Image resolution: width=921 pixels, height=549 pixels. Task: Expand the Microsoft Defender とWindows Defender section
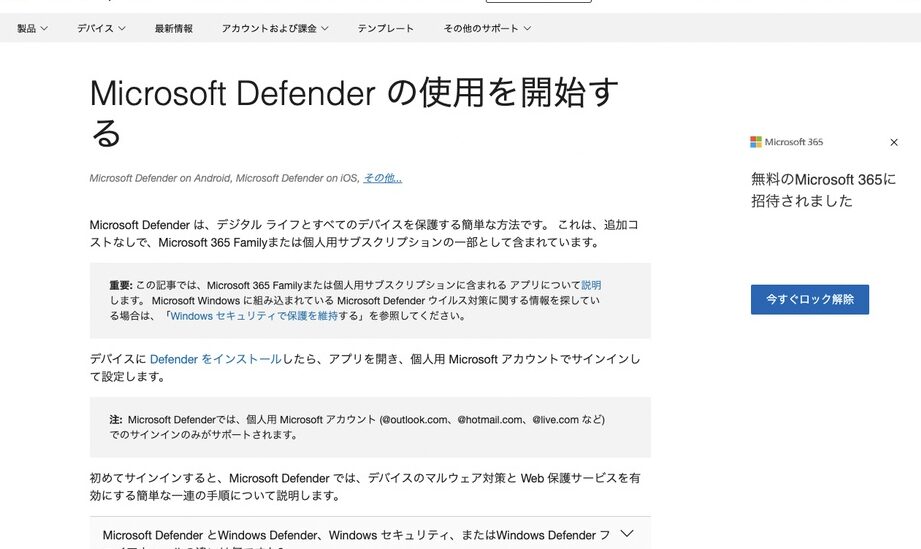pos(370,533)
